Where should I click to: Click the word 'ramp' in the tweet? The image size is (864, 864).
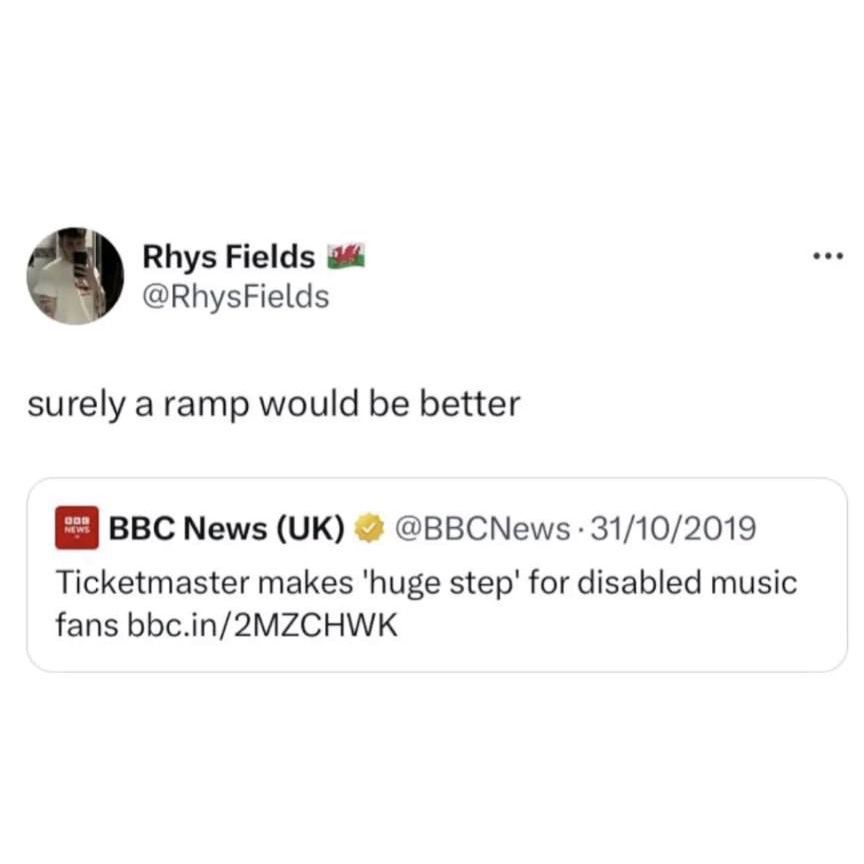click(x=204, y=406)
